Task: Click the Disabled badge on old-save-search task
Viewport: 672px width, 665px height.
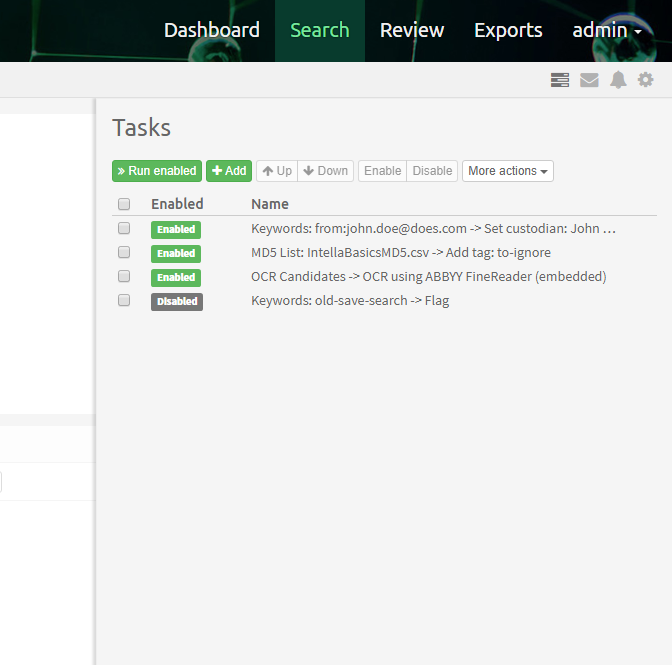Action: coord(177,301)
